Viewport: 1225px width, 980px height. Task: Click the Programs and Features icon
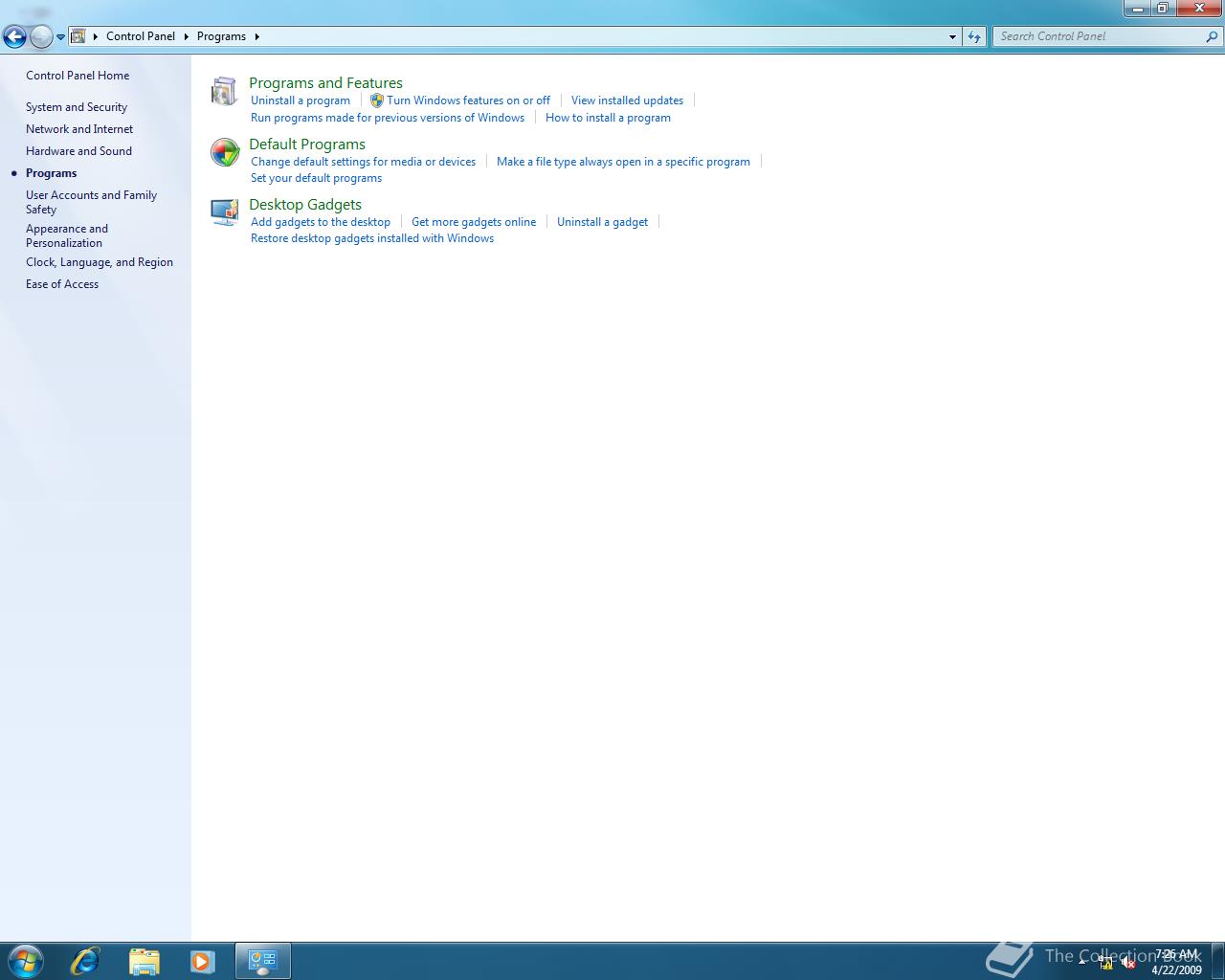(x=224, y=92)
